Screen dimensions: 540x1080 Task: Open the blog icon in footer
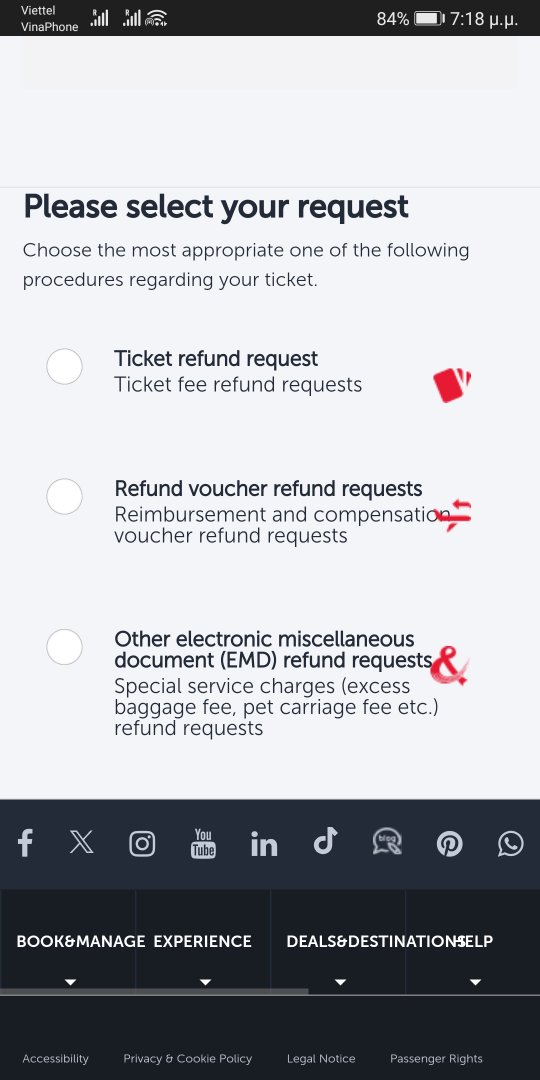click(x=387, y=842)
